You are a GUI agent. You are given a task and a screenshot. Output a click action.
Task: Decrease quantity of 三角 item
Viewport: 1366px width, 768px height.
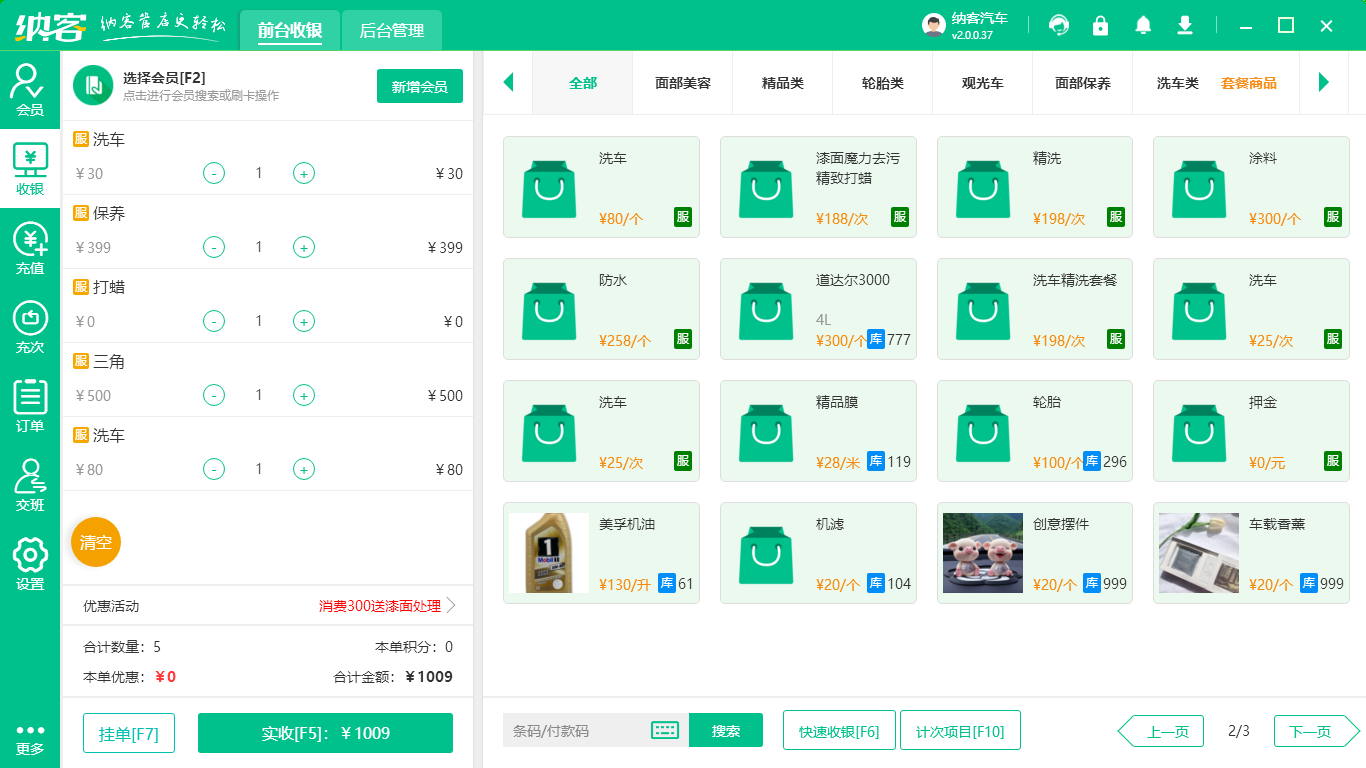pyautogui.click(x=214, y=395)
